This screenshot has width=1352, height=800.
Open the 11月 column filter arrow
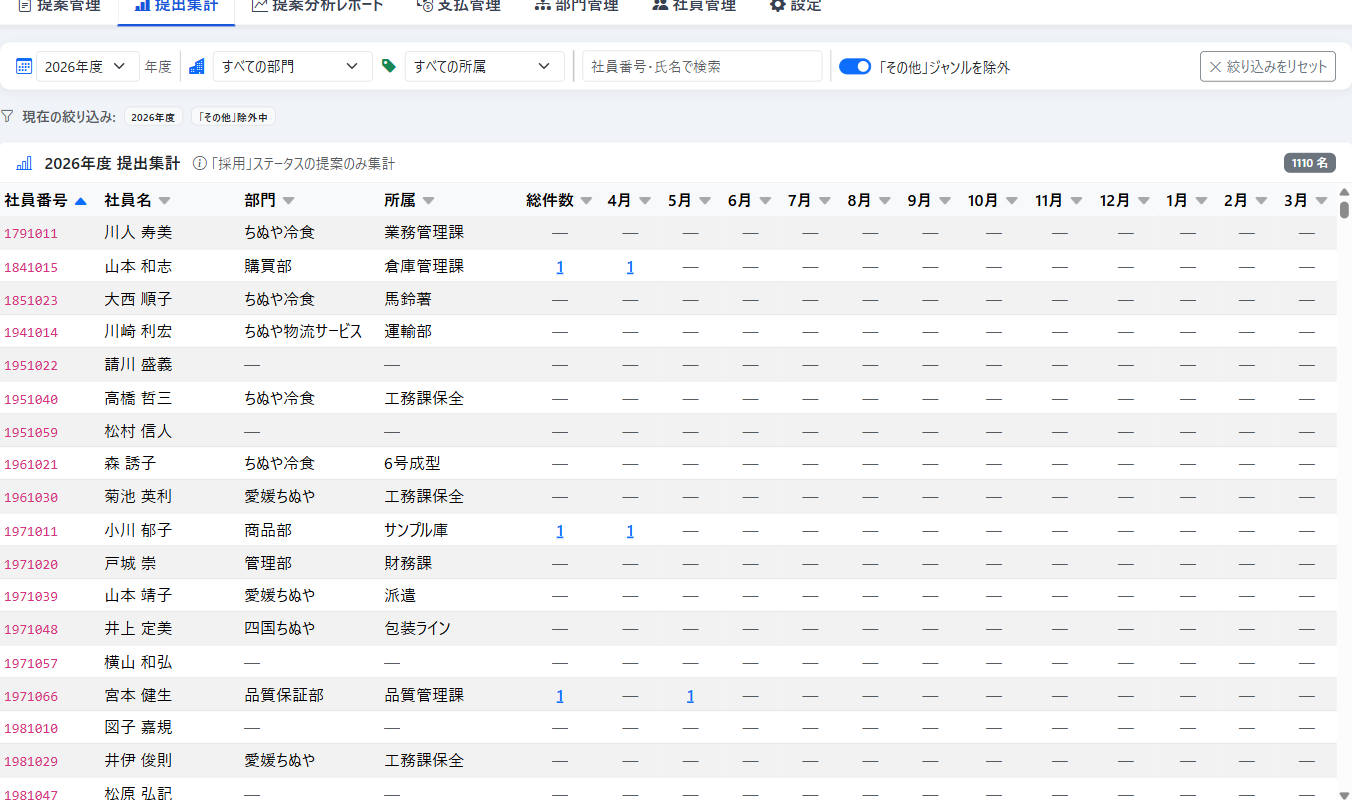pos(1076,201)
